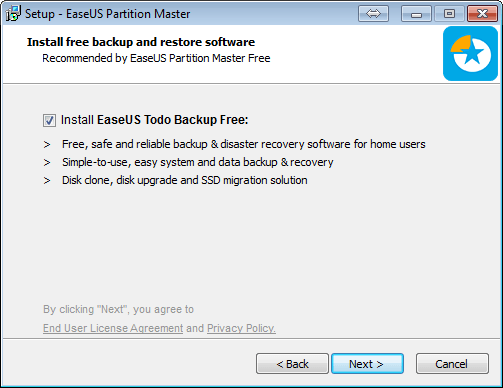Click the arrow bullet beside "Disk clone"
This screenshot has width=503, height=388.
47,181
